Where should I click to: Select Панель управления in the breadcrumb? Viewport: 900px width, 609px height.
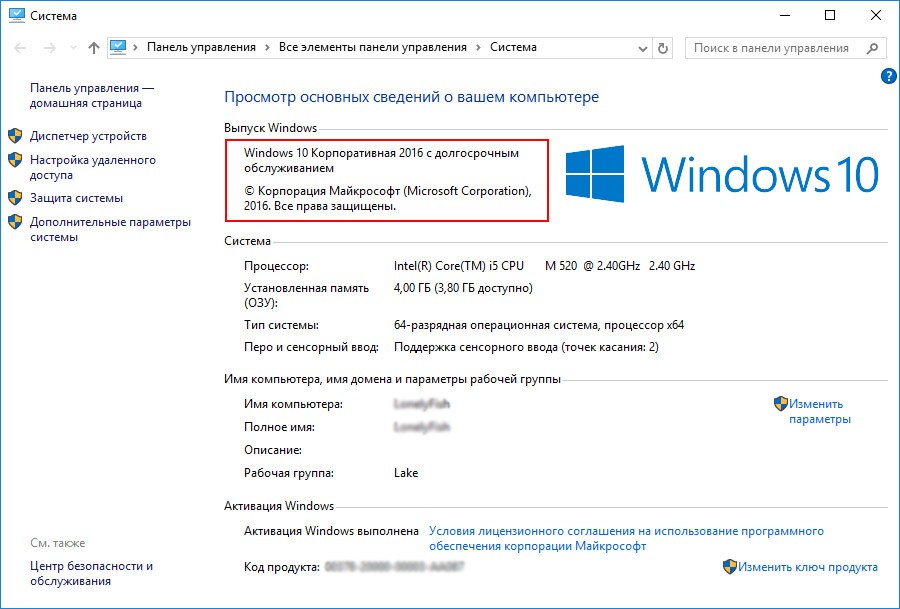coord(201,47)
